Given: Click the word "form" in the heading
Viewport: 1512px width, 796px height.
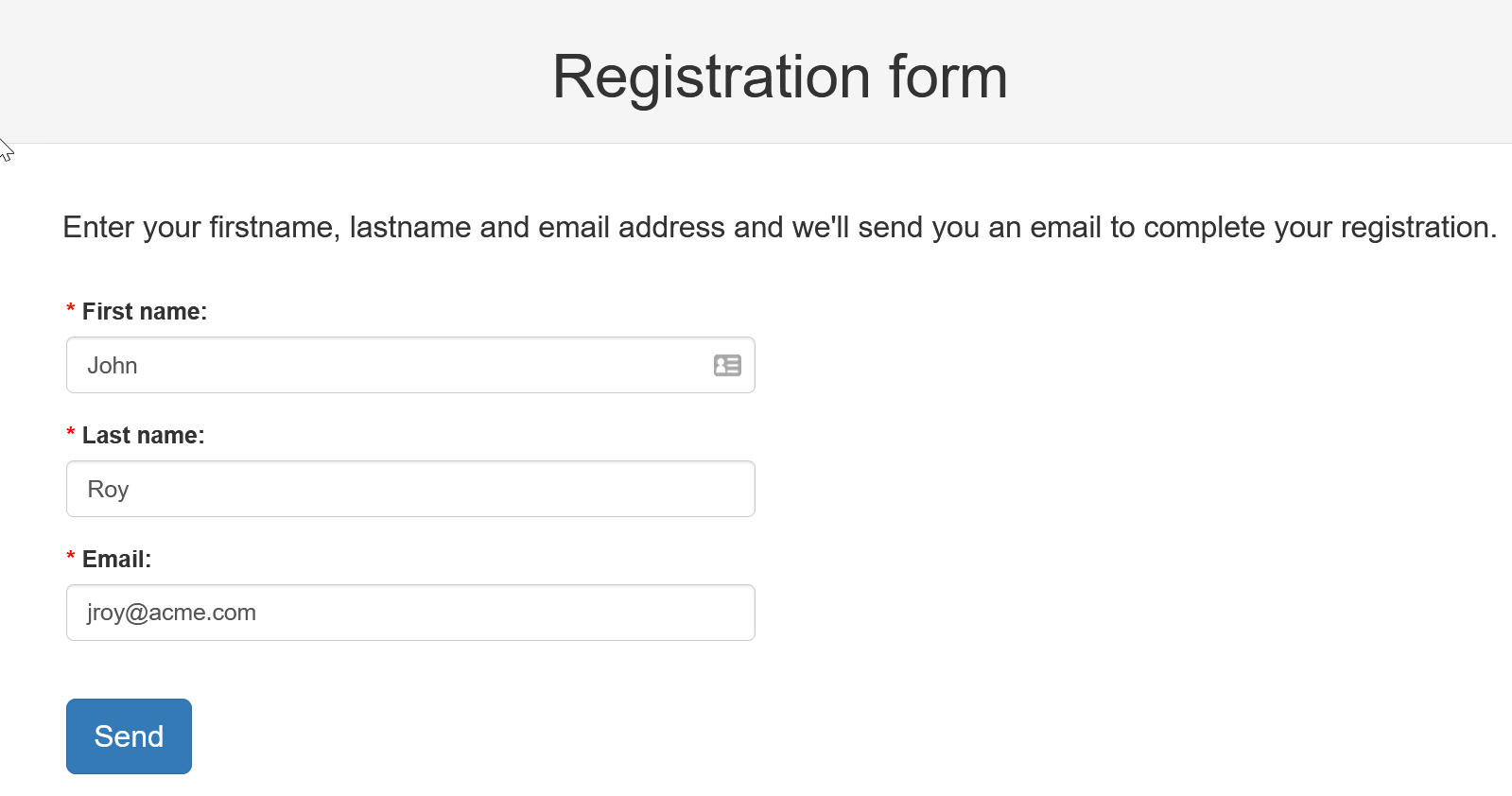Looking at the screenshot, I should 947,77.
